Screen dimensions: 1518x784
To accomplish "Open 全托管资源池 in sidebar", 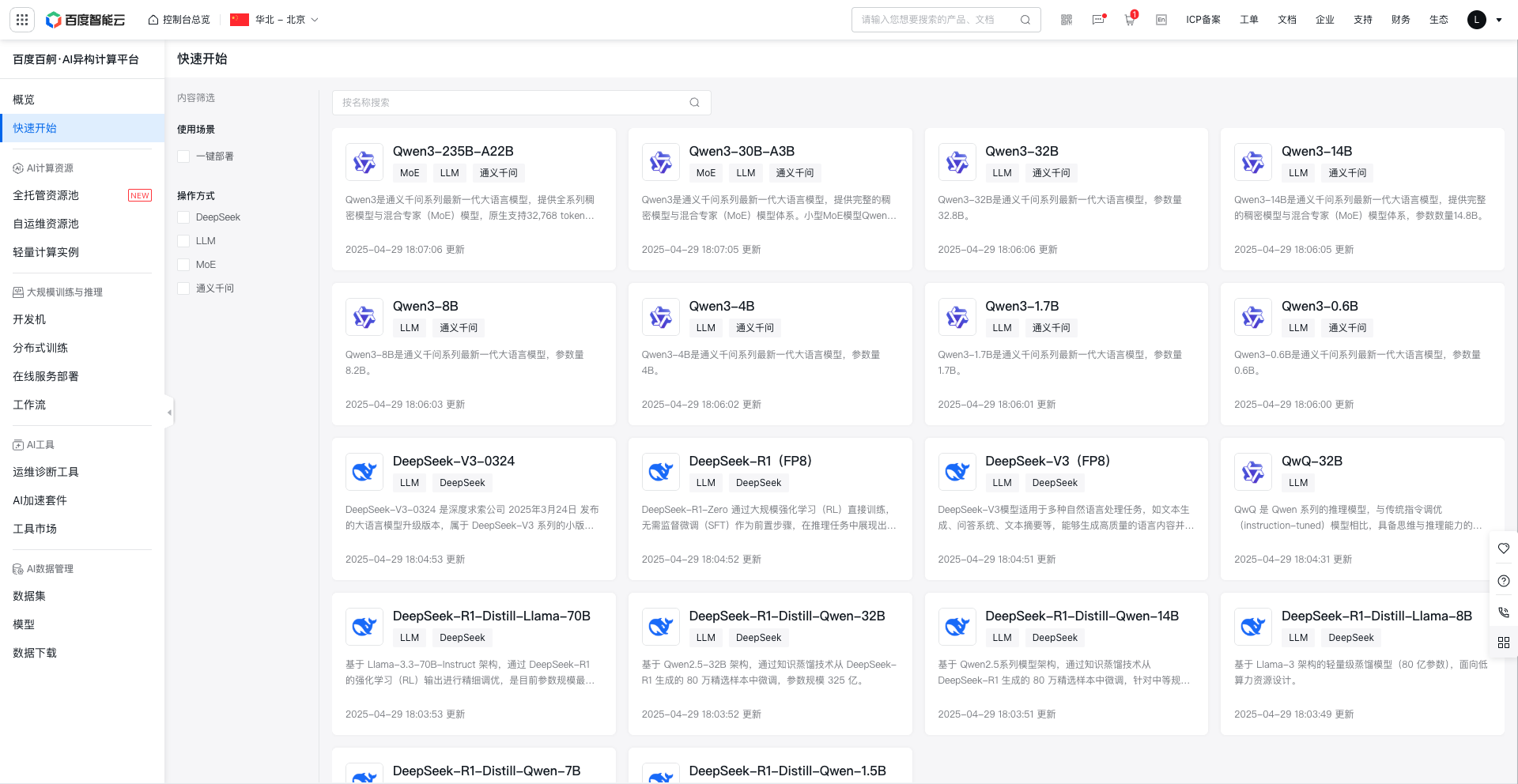I will 82,195.
